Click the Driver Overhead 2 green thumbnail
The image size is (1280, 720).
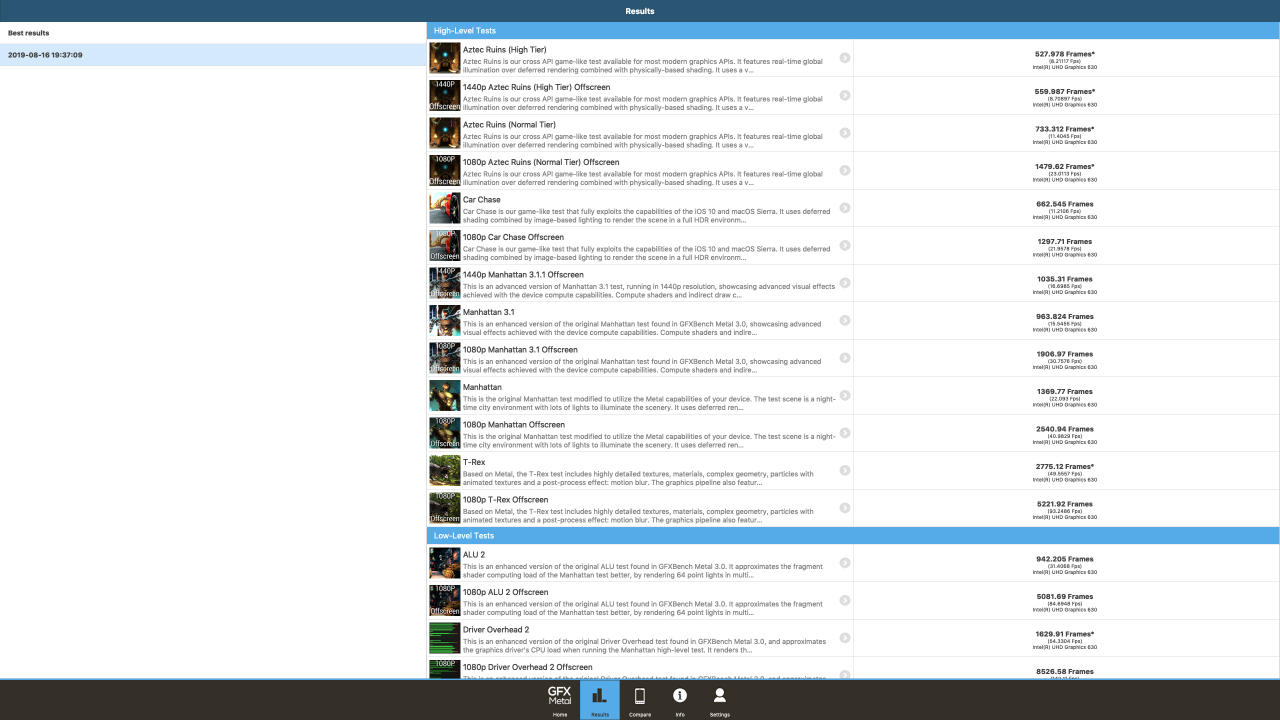coord(445,638)
